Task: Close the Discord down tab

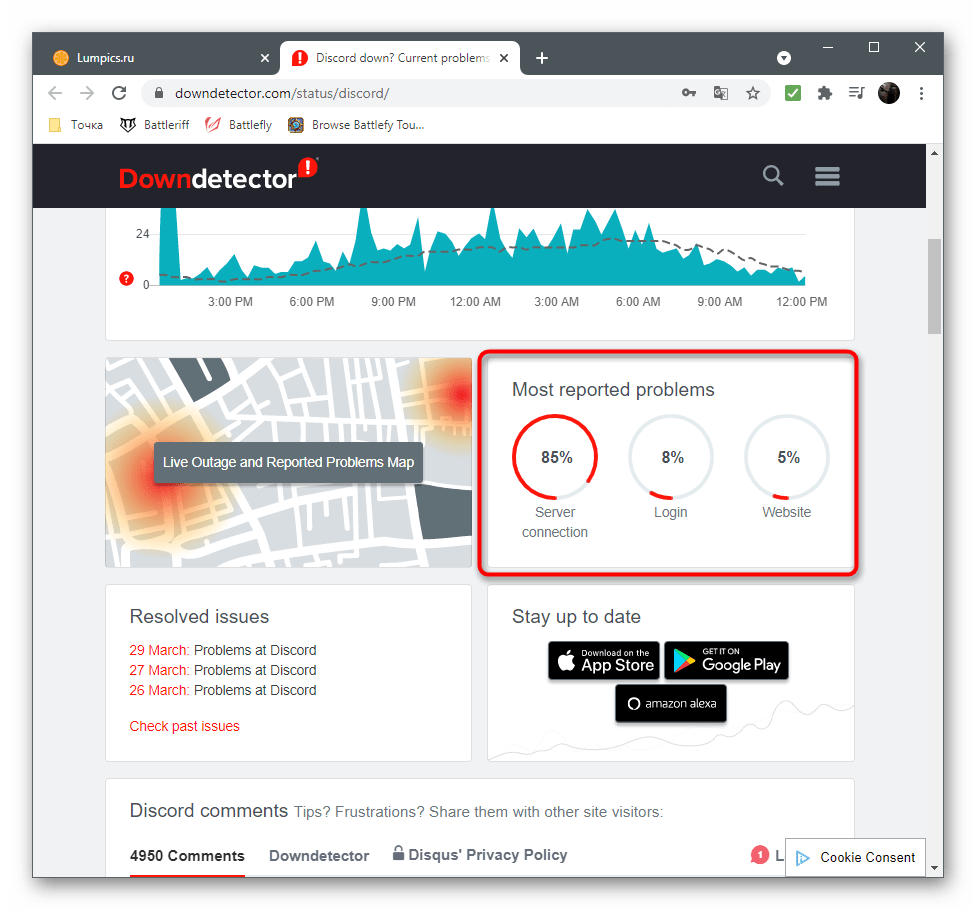Action: (x=504, y=58)
